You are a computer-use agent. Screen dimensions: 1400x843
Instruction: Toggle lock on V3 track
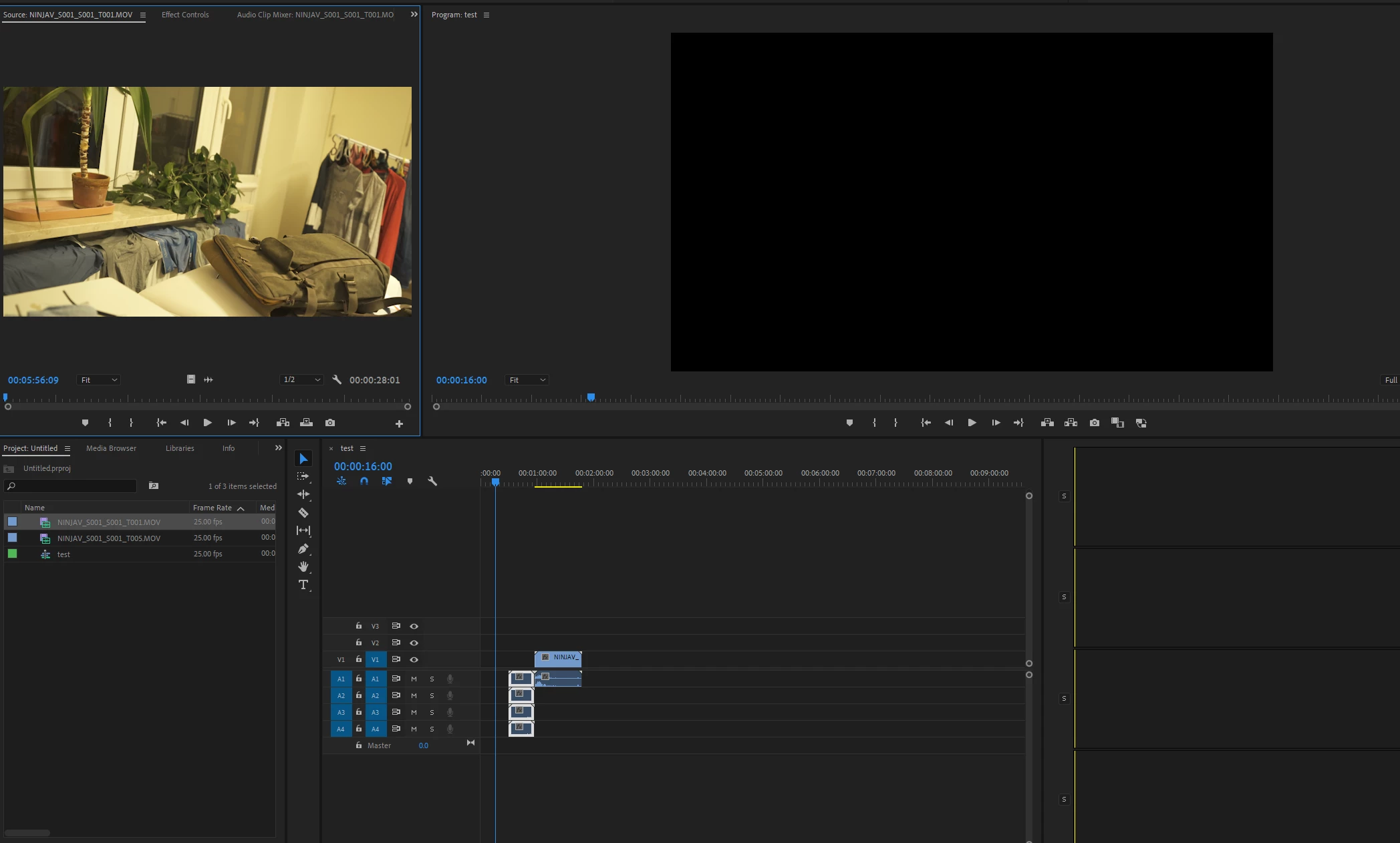359,626
